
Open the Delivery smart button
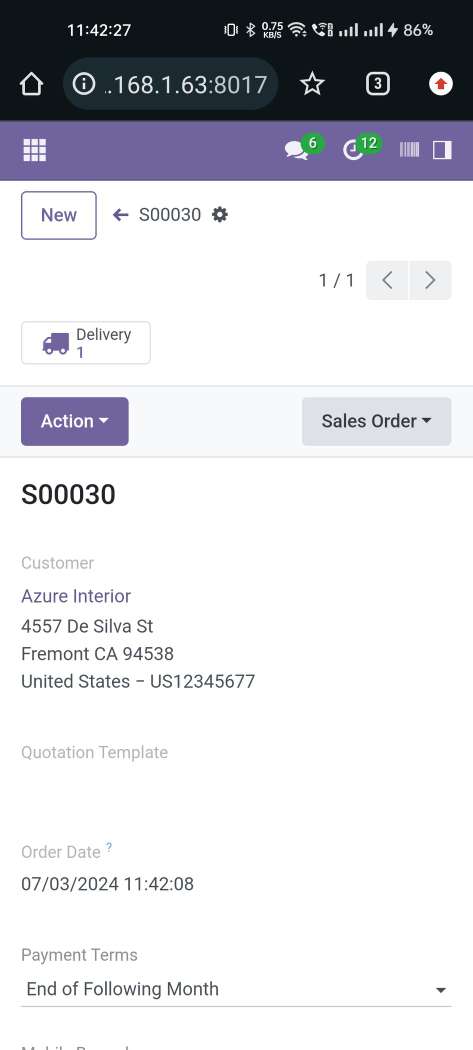coord(86,343)
